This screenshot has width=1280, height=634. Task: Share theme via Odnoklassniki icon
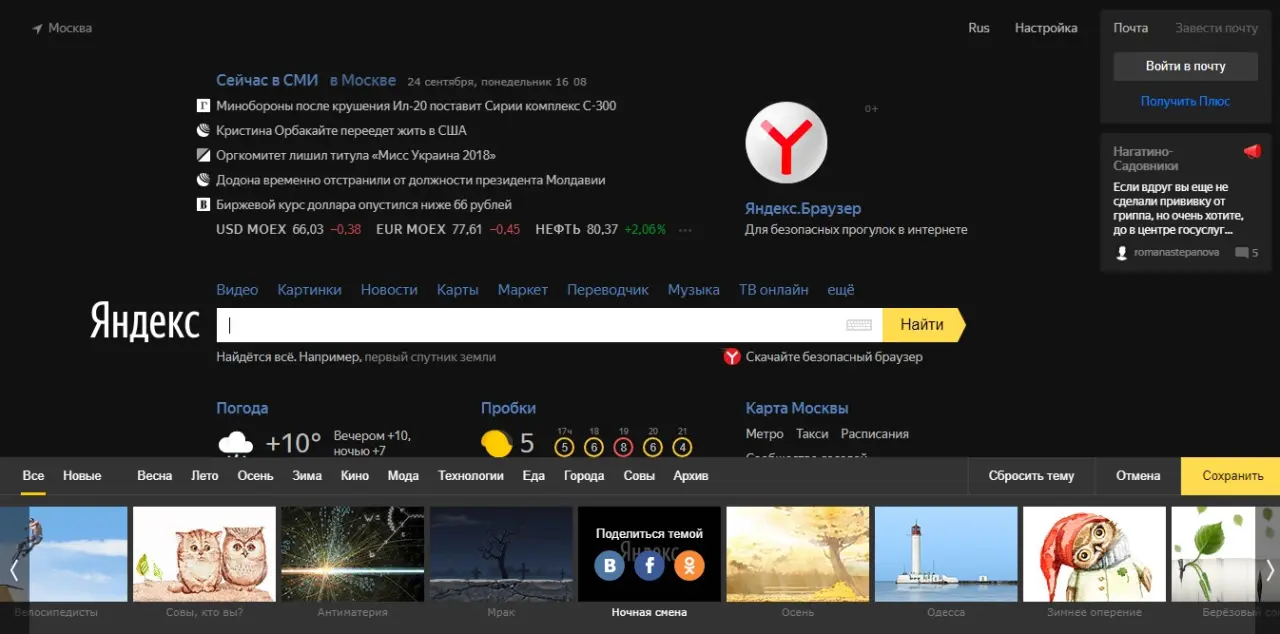pos(689,567)
